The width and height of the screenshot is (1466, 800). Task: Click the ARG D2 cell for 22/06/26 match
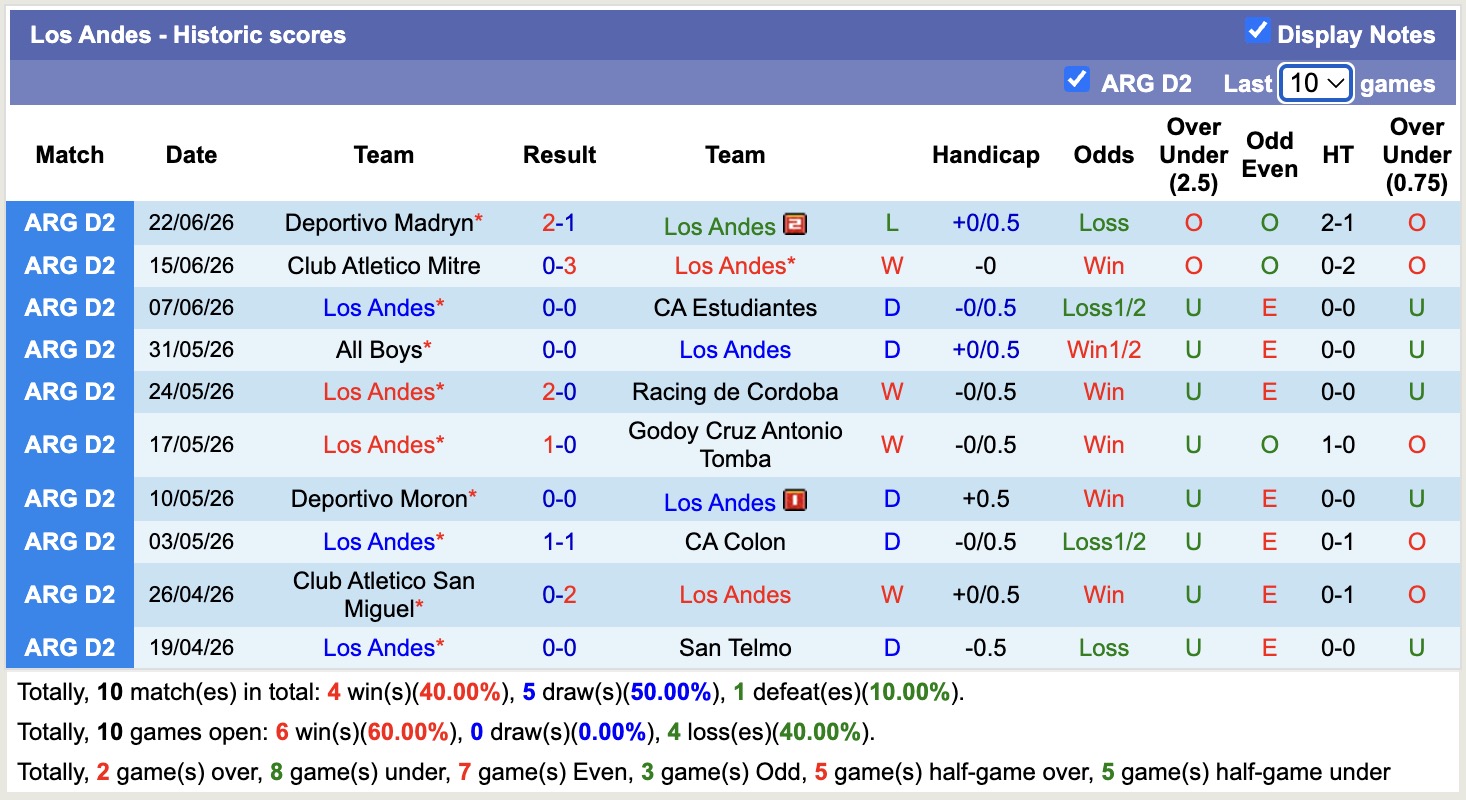70,223
